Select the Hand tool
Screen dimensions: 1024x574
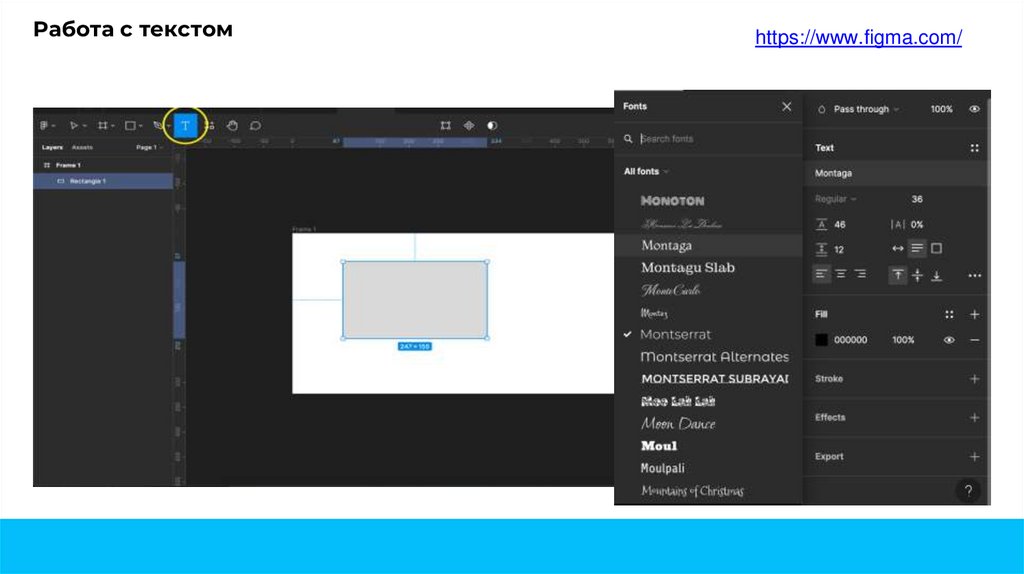click(x=232, y=125)
